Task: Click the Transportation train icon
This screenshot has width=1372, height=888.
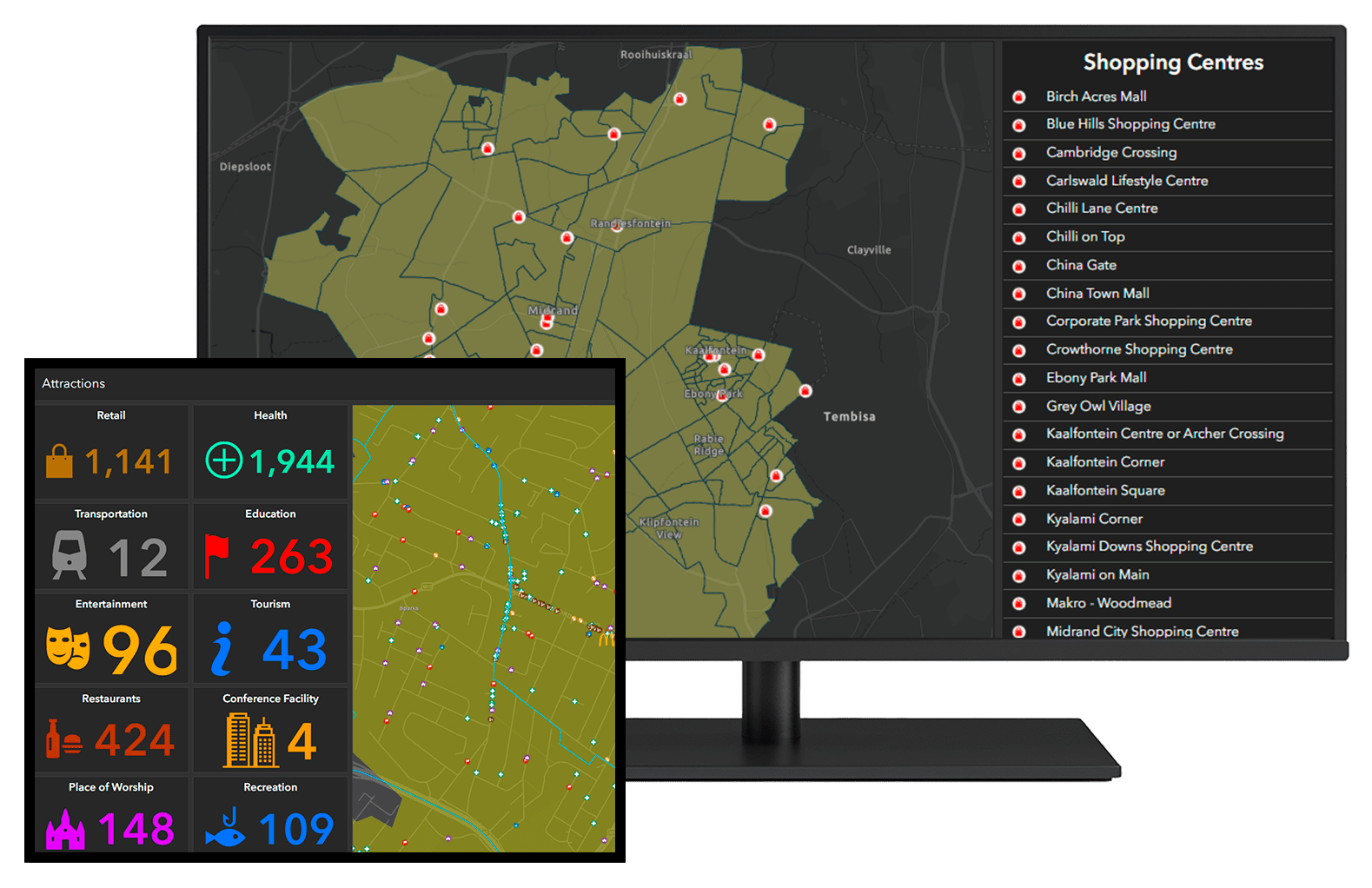Action: click(x=70, y=556)
